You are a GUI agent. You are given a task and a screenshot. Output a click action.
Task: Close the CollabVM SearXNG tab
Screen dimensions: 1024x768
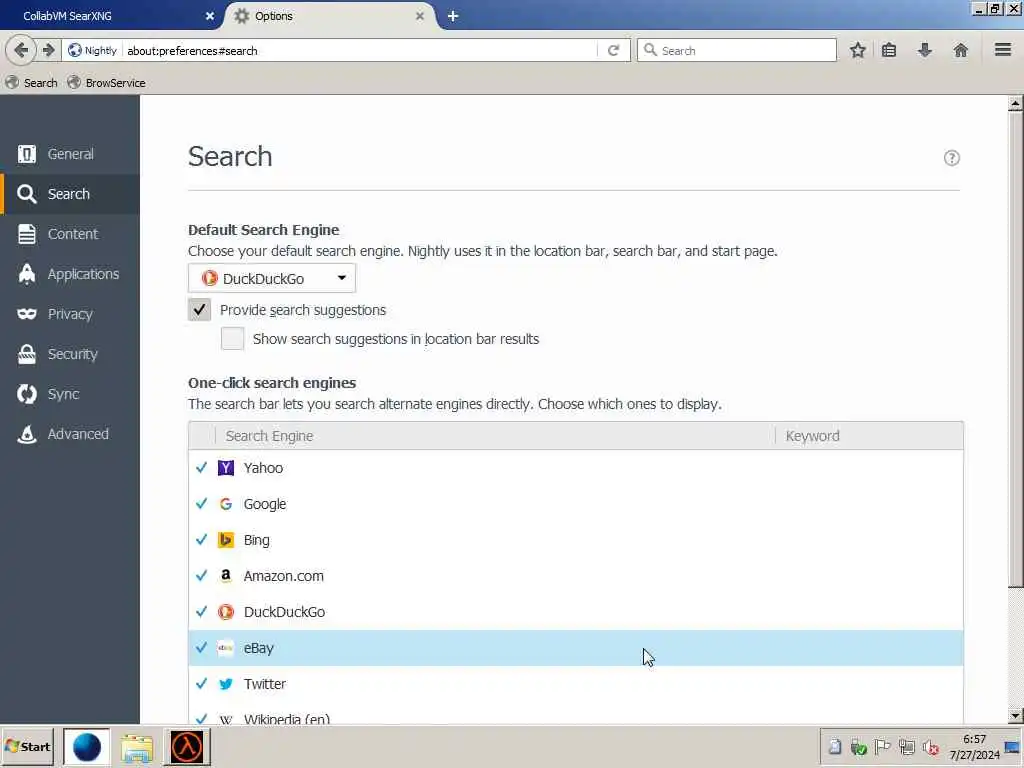[210, 16]
